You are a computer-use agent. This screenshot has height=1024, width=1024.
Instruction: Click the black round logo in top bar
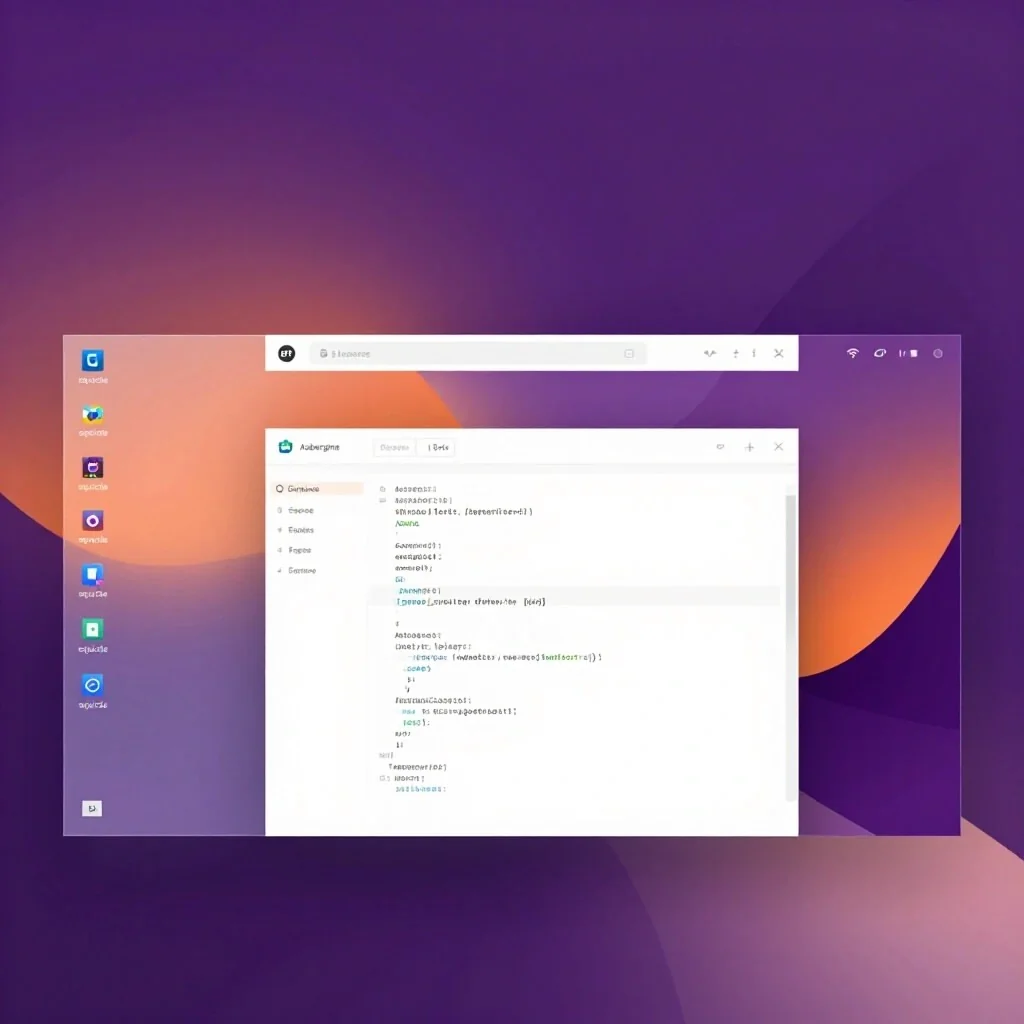(286, 353)
